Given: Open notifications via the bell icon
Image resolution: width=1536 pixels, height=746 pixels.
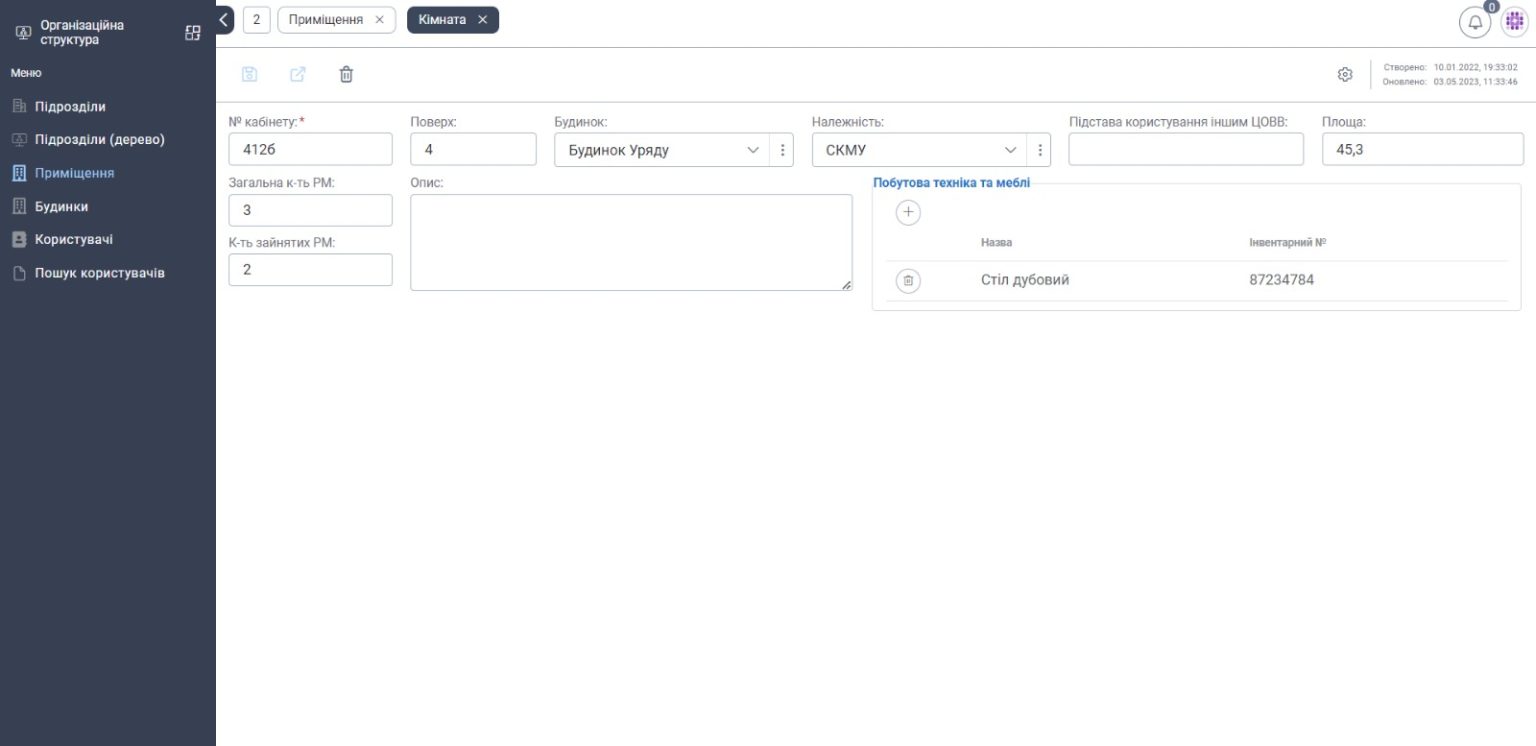Looking at the screenshot, I should [1475, 21].
